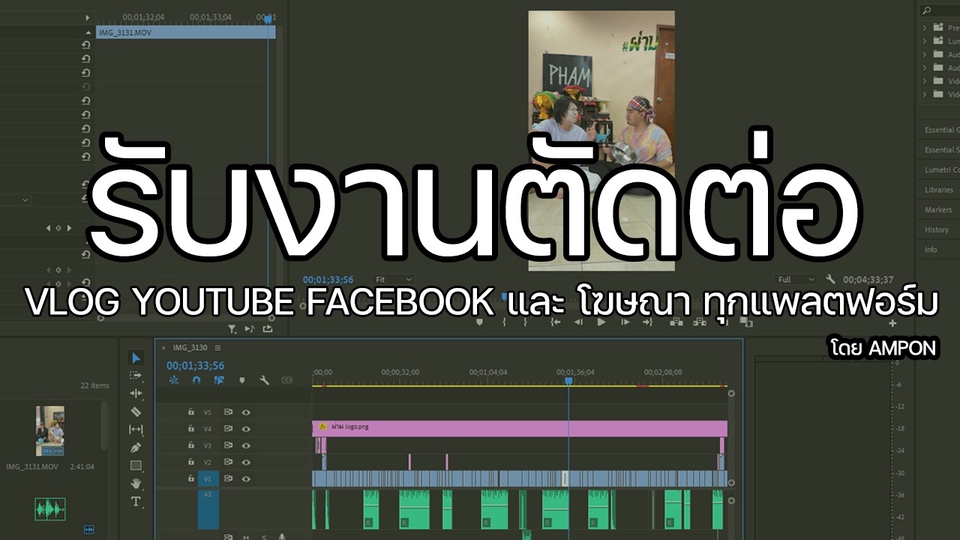This screenshot has width=960, height=540.
Task: Toggle V5 track output eye
Action: (246, 412)
